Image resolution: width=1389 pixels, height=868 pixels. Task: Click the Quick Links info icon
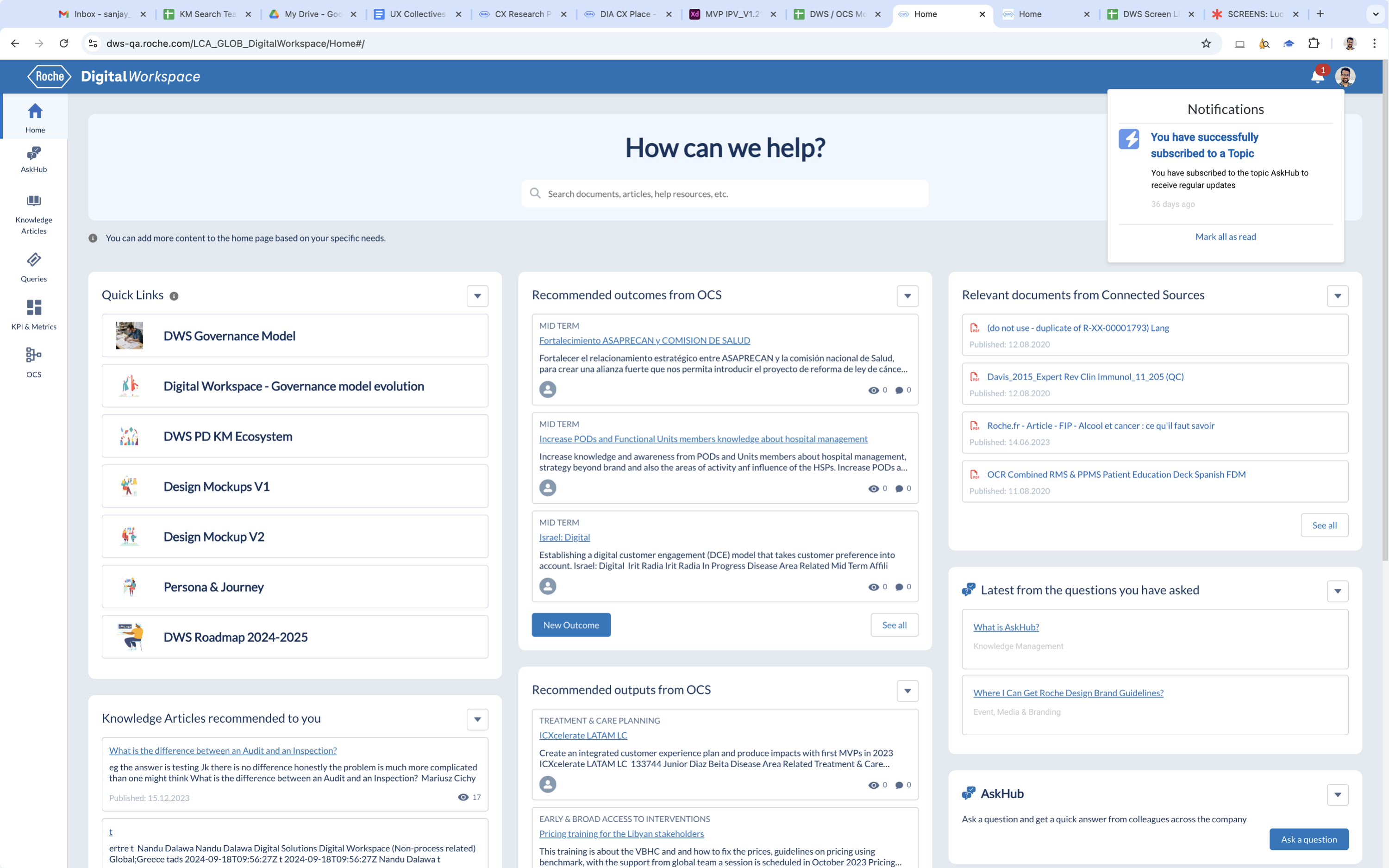174,296
